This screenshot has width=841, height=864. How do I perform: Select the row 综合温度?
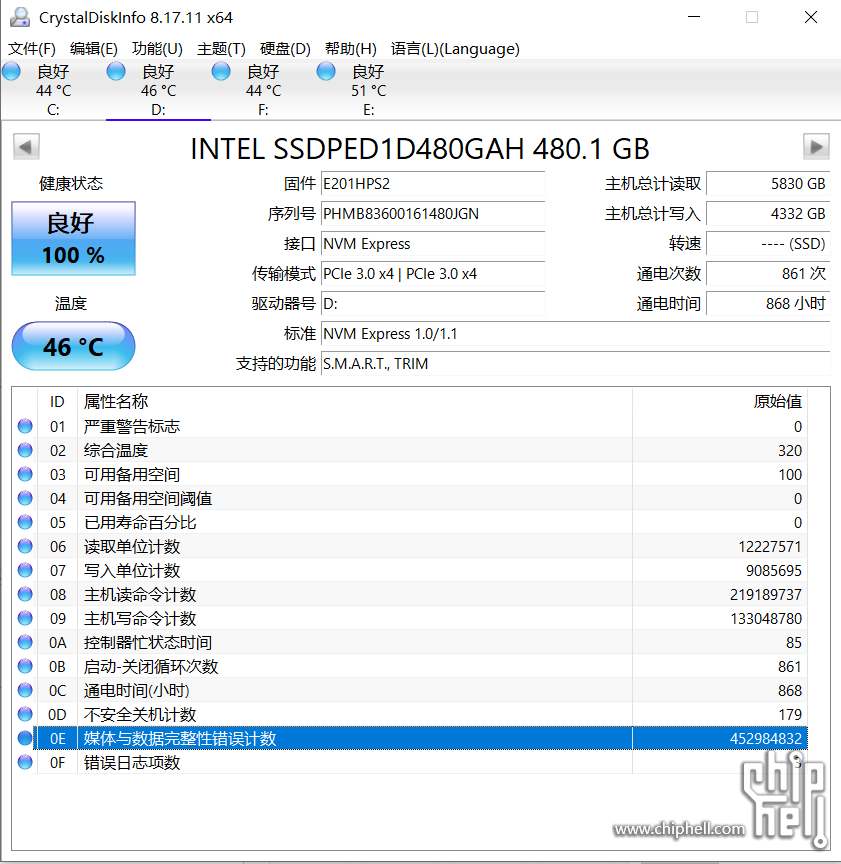click(409, 450)
